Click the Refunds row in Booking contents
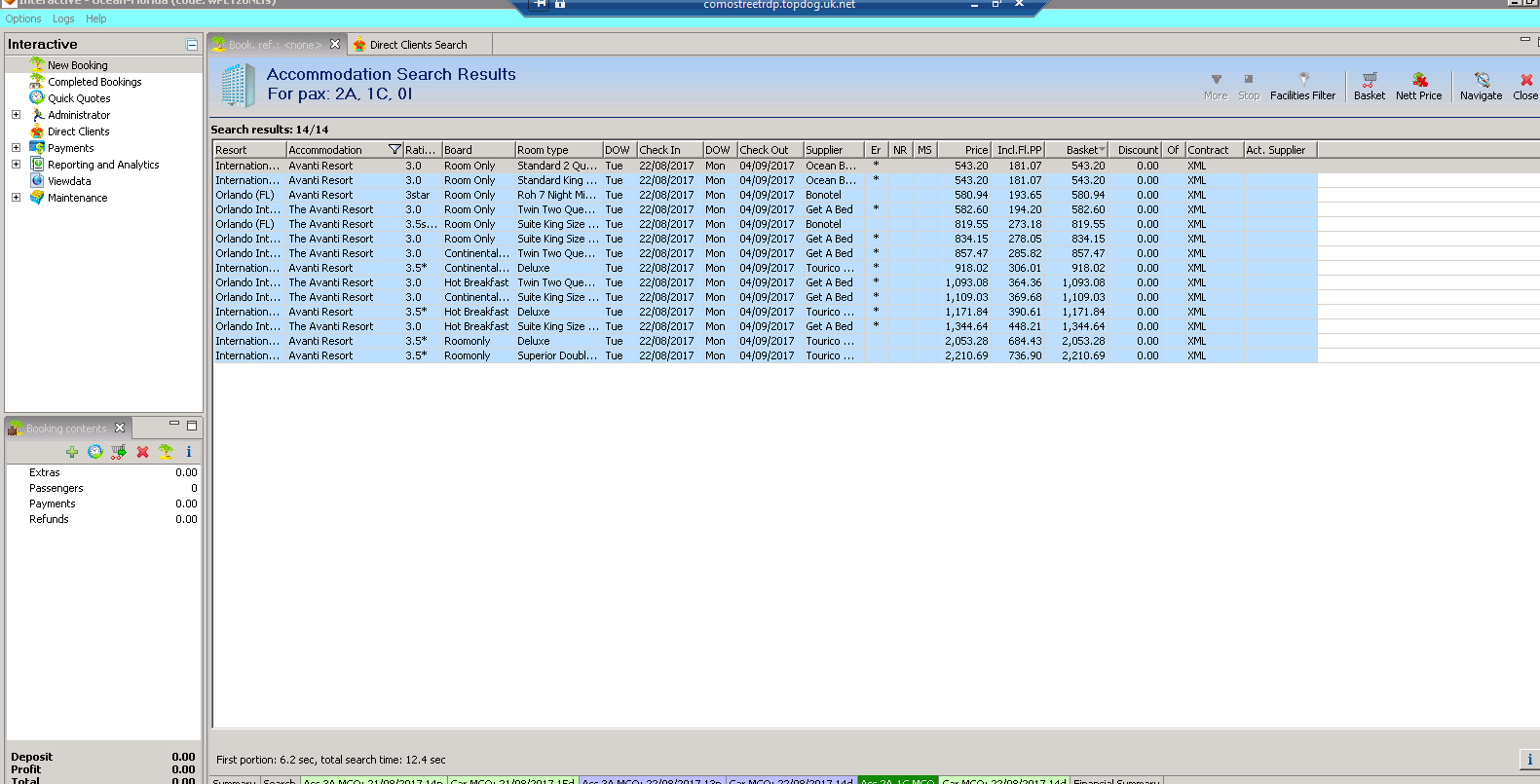The width and height of the screenshot is (1540, 784). pos(103,519)
